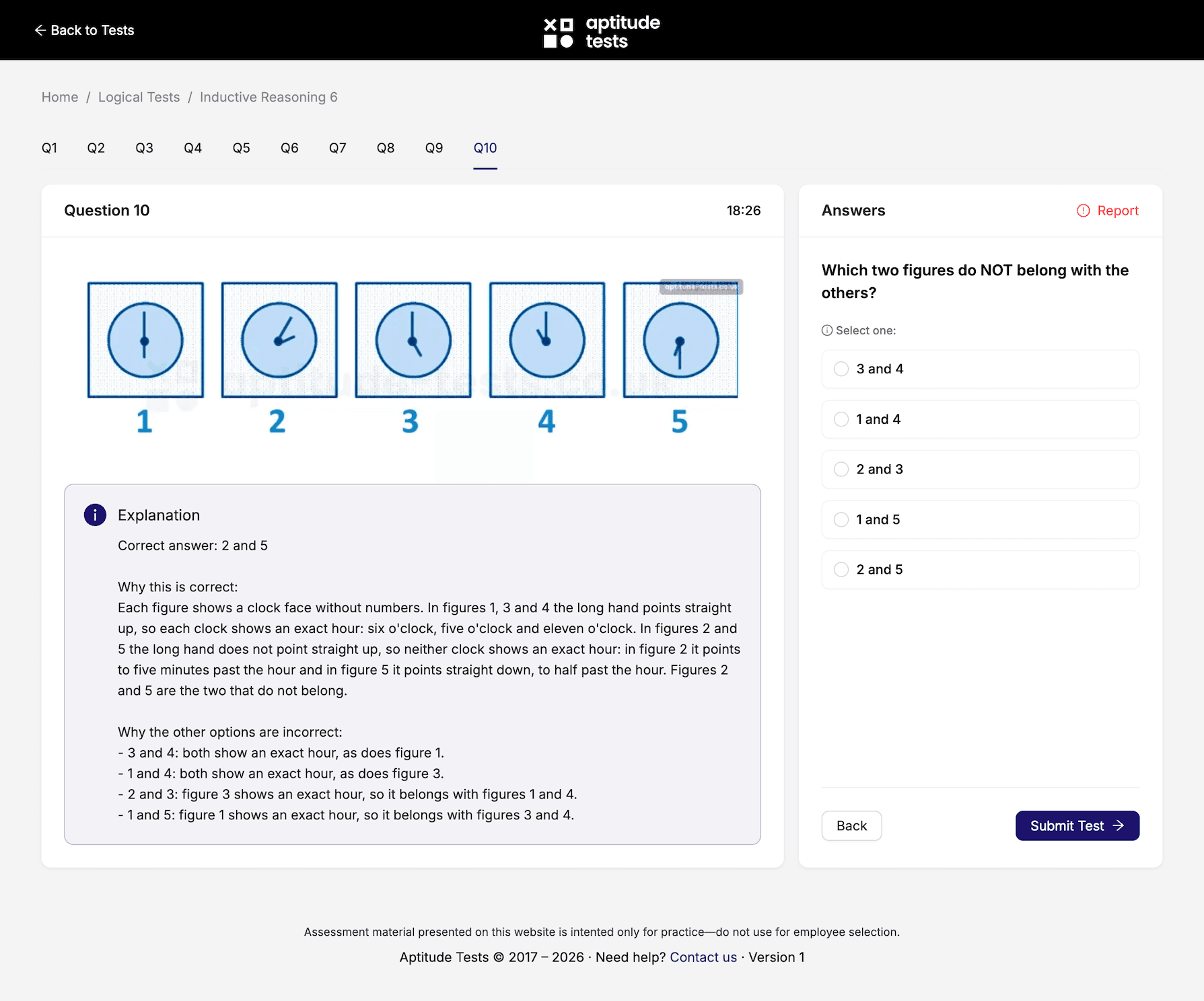
Task: Switch to question Q8
Action: point(386,148)
